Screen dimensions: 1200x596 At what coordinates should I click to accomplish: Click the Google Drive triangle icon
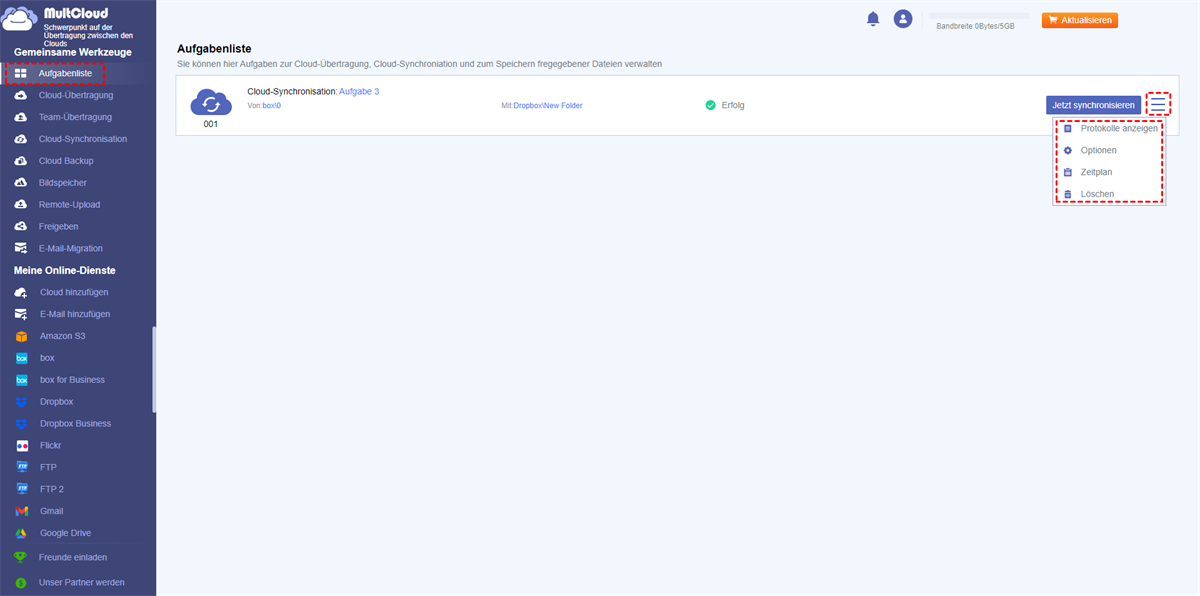coord(21,533)
